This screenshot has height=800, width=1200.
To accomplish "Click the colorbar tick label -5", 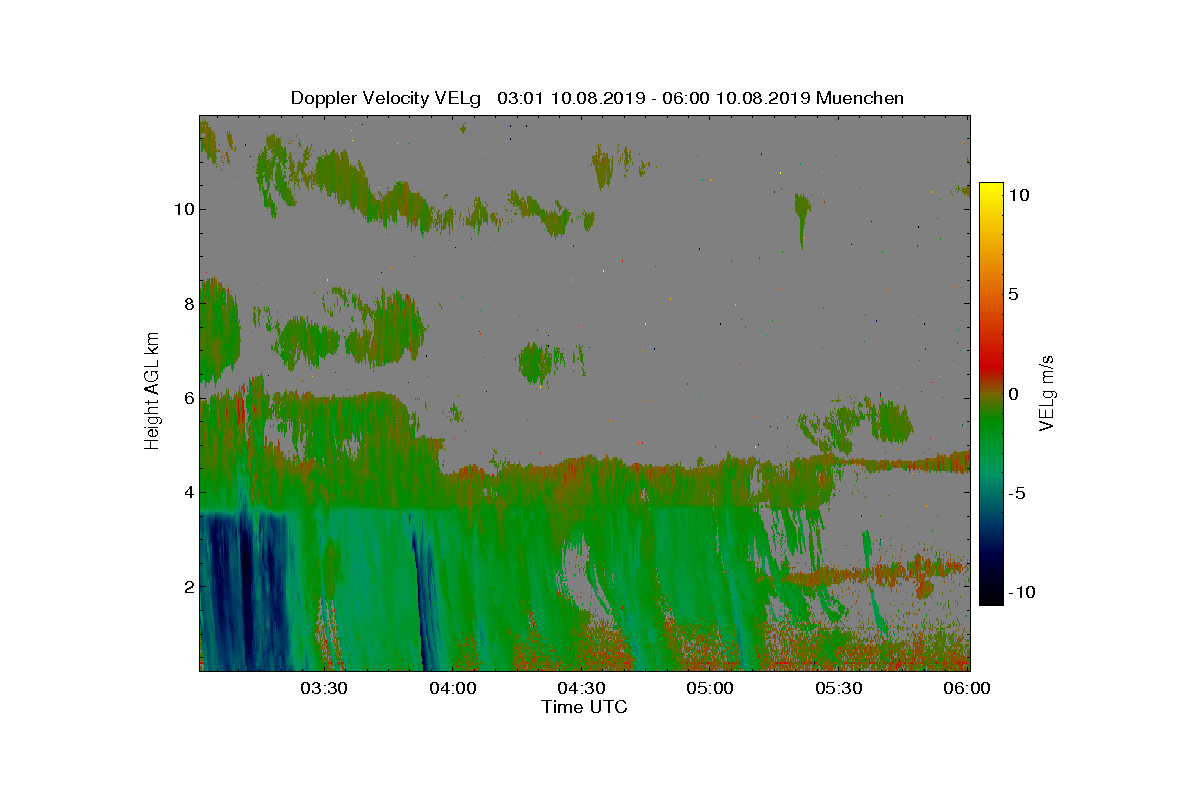I will tap(1016, 493).
